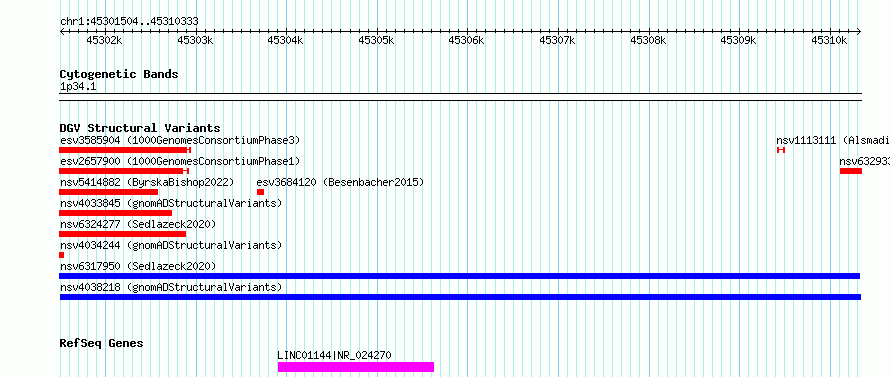Click the nsv4033845 gnomAD variant label

coord(171,203)
